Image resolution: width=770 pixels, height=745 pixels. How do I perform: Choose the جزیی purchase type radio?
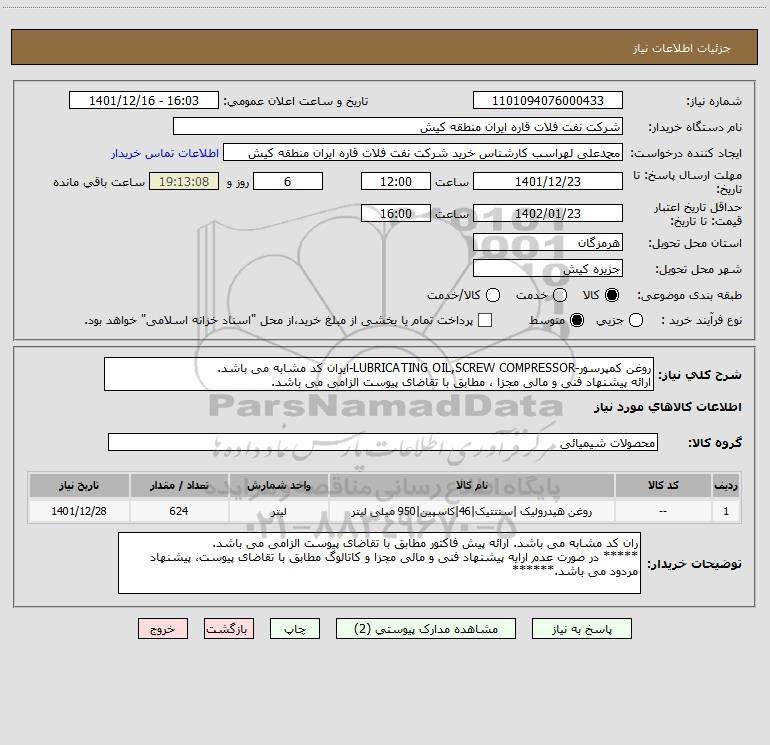[635, 320]
